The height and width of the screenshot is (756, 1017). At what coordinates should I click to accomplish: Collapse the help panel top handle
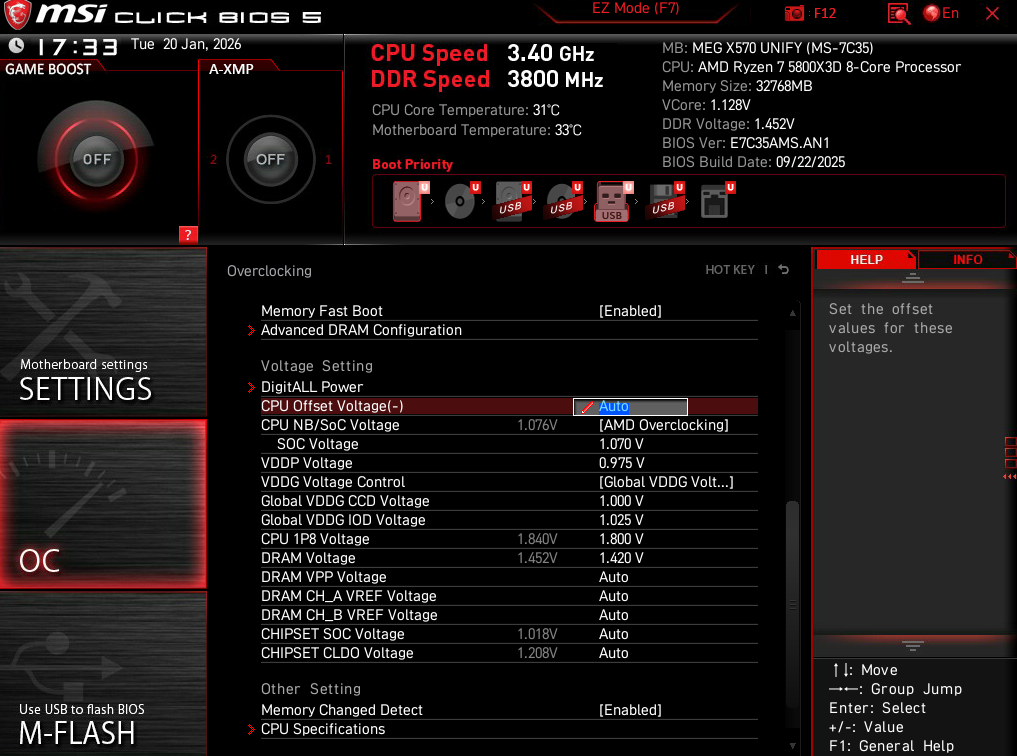coord(913,279)
